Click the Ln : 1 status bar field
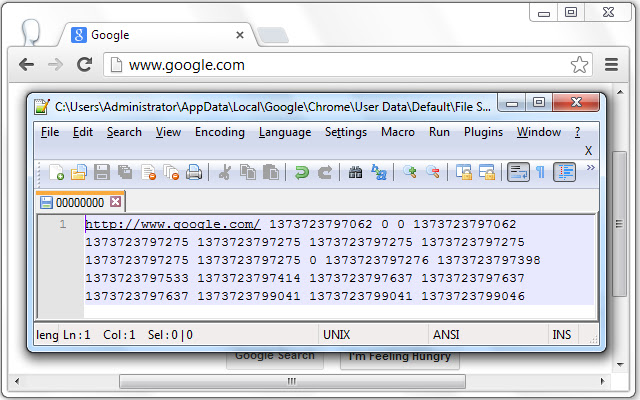The image size is (640, 400). tap(76, 335)
